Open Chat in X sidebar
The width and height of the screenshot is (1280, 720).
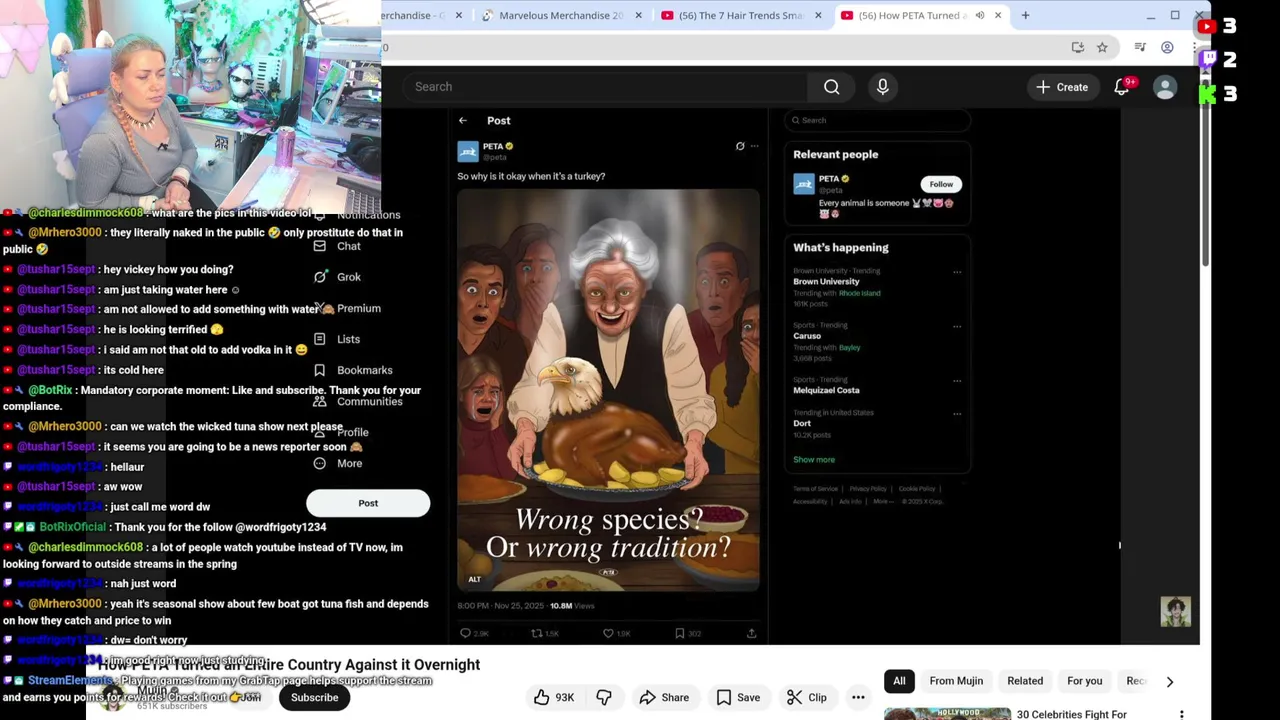click(x=337, y=246)
